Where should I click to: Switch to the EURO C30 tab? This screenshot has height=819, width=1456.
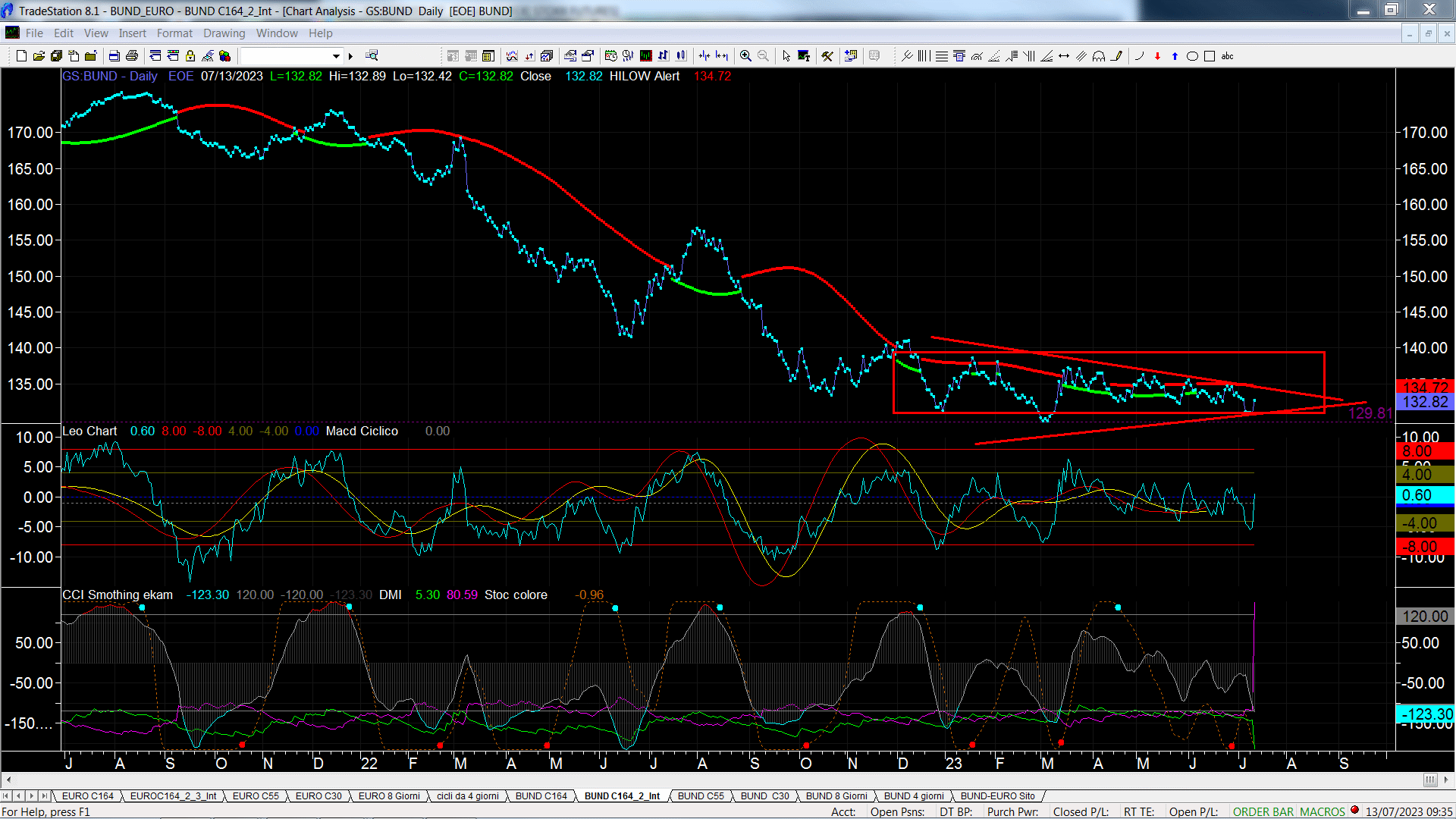[x=318, y=796]
